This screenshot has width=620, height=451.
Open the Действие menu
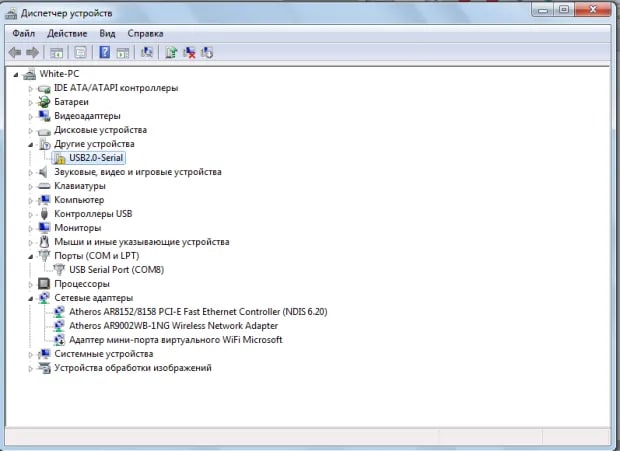67,33
